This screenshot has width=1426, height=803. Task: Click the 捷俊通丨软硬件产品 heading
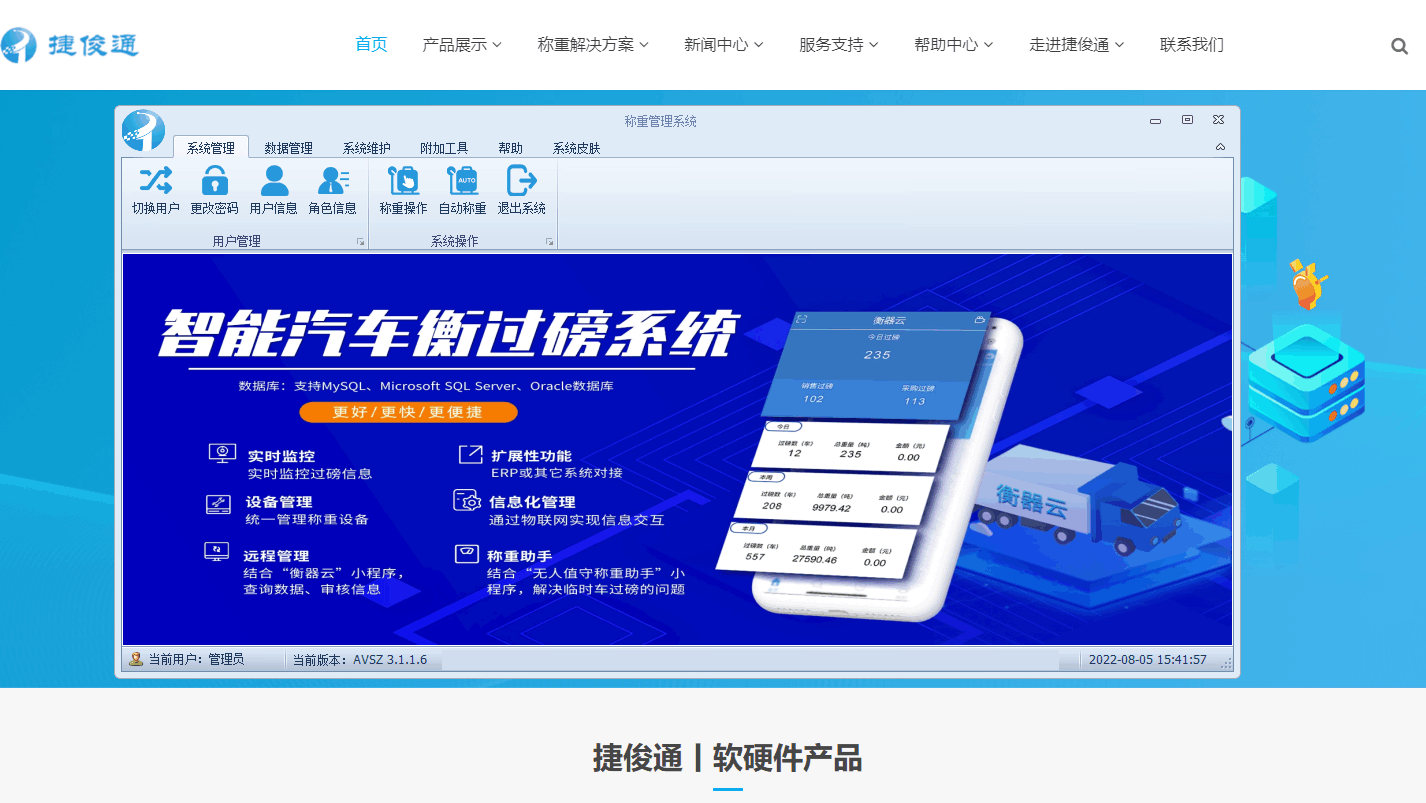[727, 758]
